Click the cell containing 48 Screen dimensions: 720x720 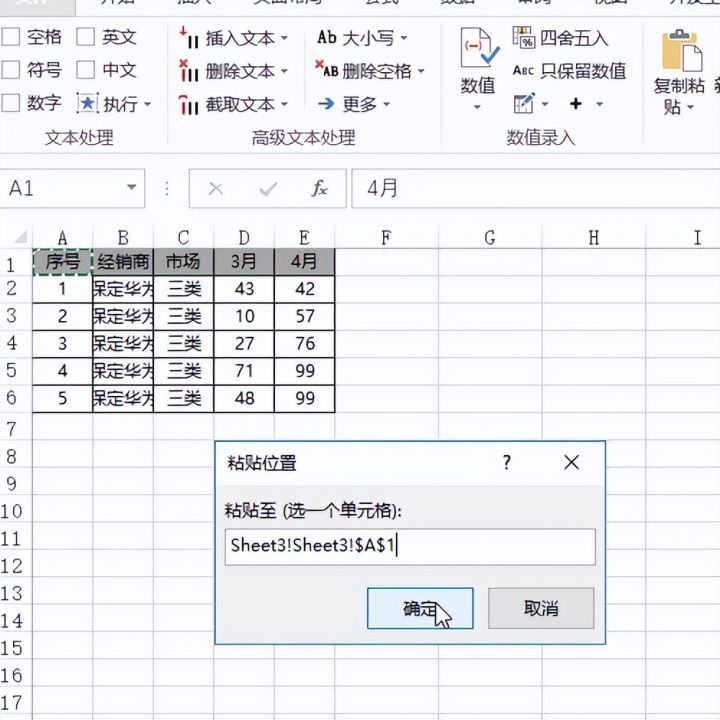coord(244,399)
